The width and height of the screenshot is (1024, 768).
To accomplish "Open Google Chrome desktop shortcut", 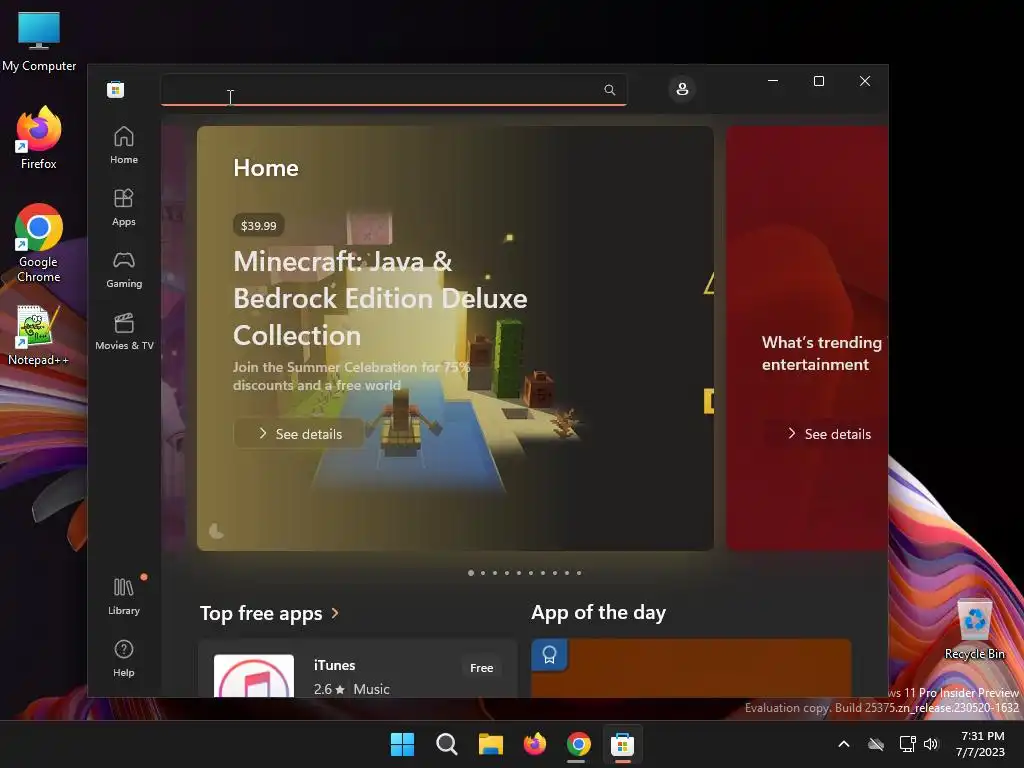I will [39, 243].
